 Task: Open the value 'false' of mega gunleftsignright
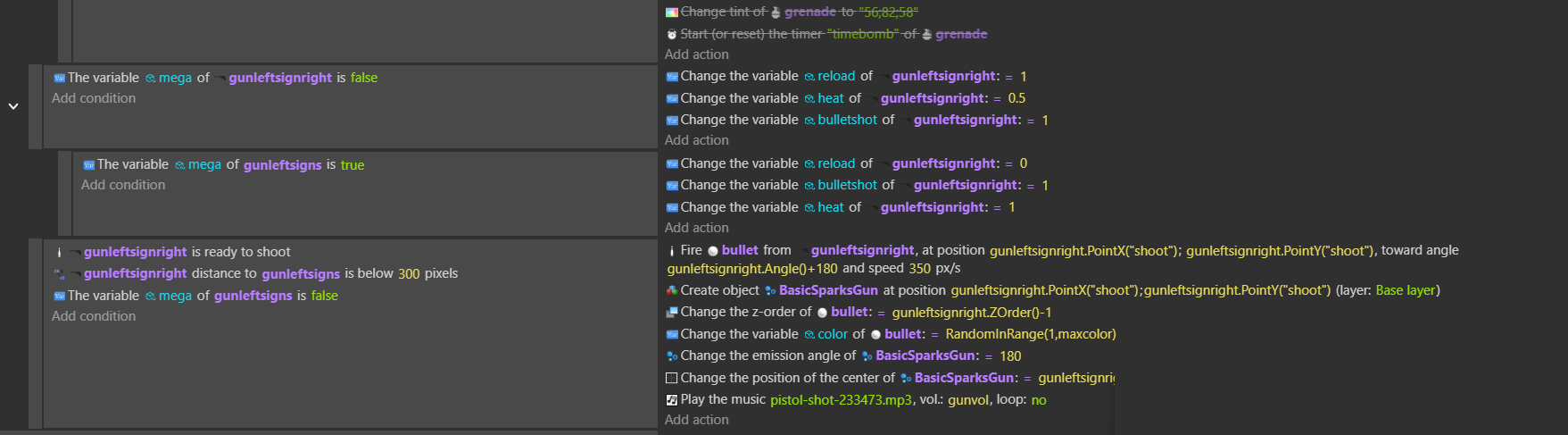pyautogui.click(x=364, y=78)
